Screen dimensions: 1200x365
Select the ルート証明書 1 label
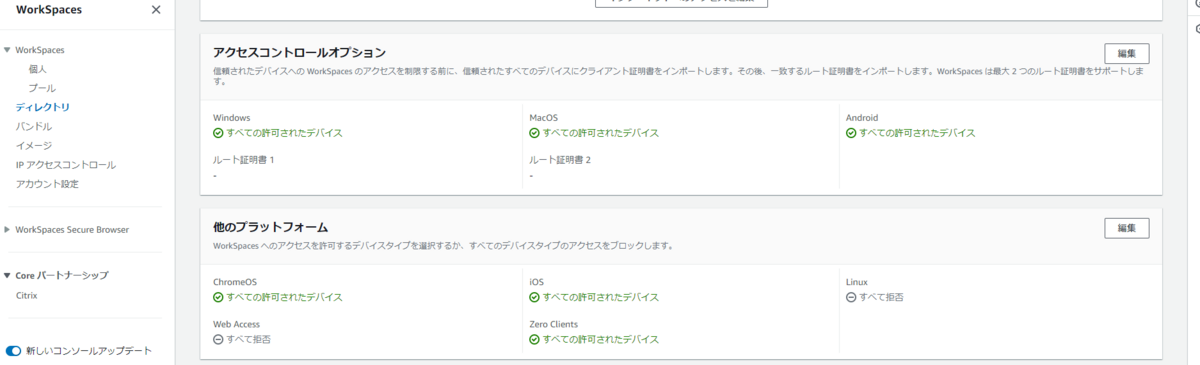pos(243,160)
